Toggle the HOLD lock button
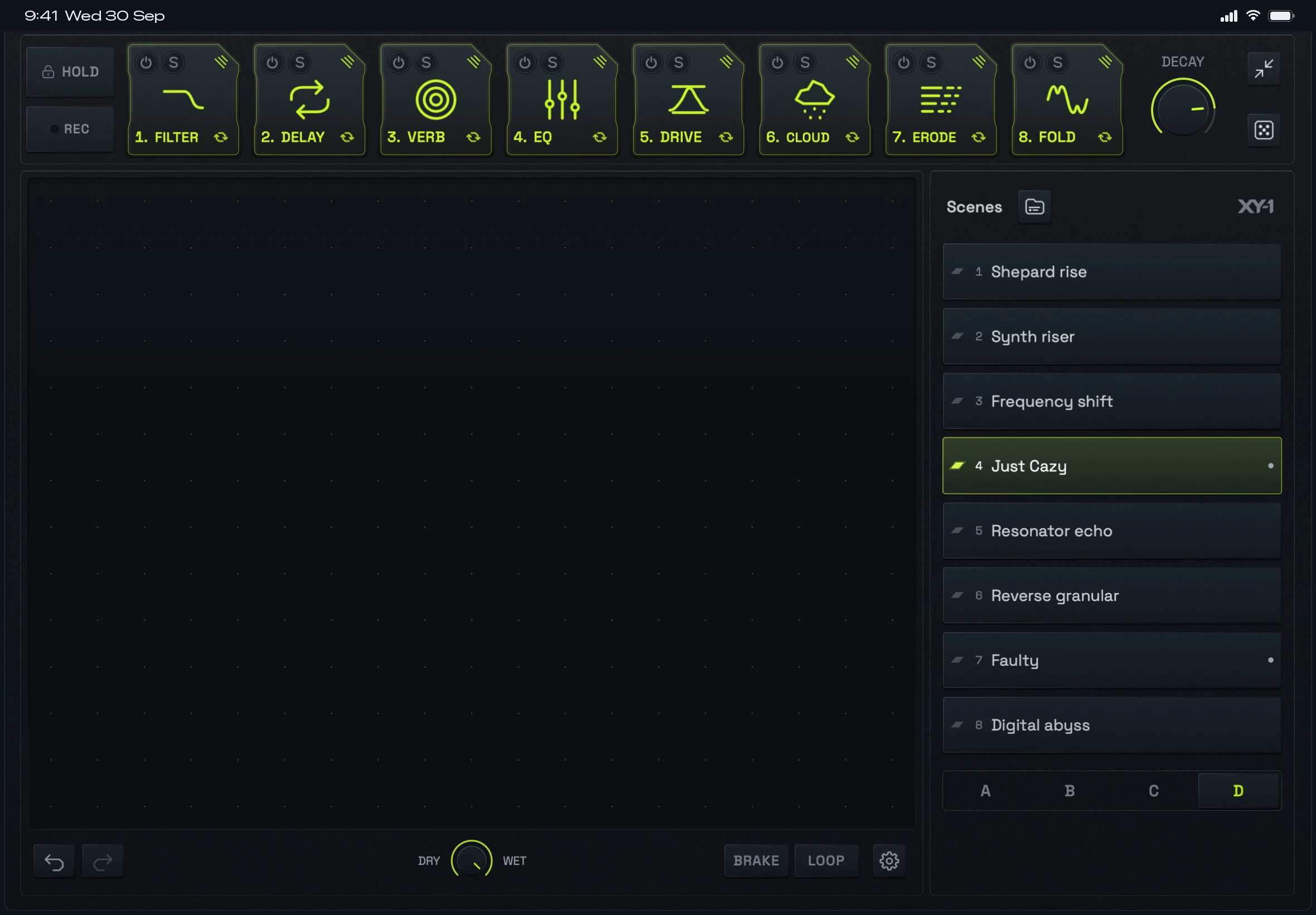 70,71
